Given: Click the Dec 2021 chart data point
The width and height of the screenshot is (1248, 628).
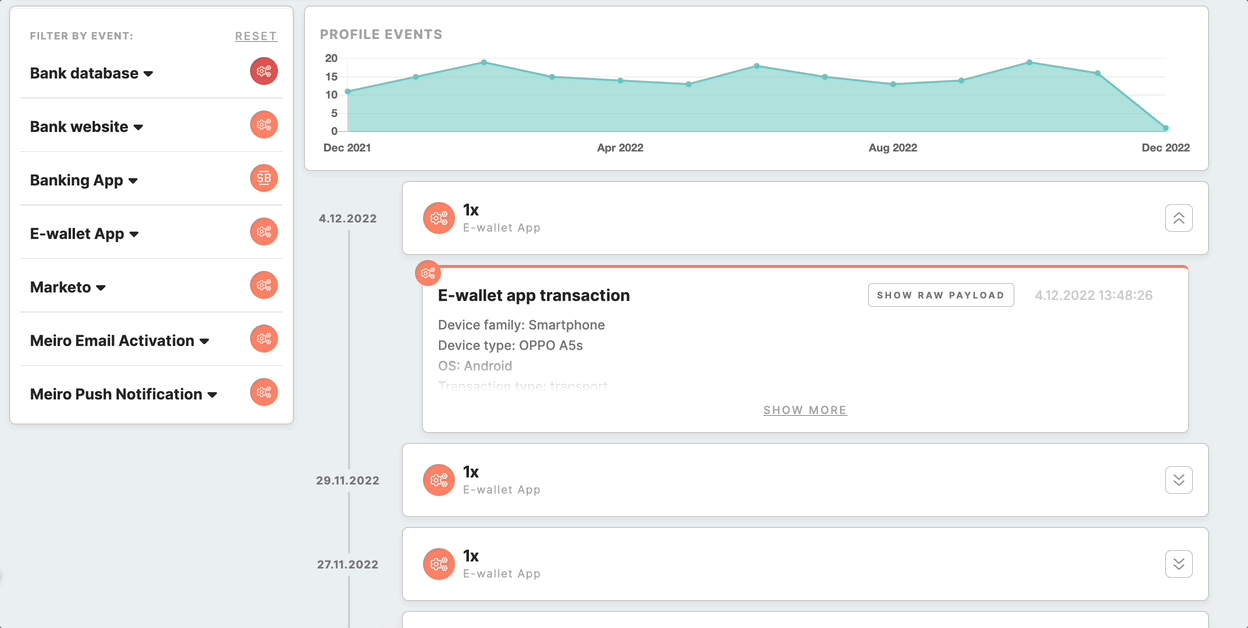Looking at the screenshot, I should [348, 92].
